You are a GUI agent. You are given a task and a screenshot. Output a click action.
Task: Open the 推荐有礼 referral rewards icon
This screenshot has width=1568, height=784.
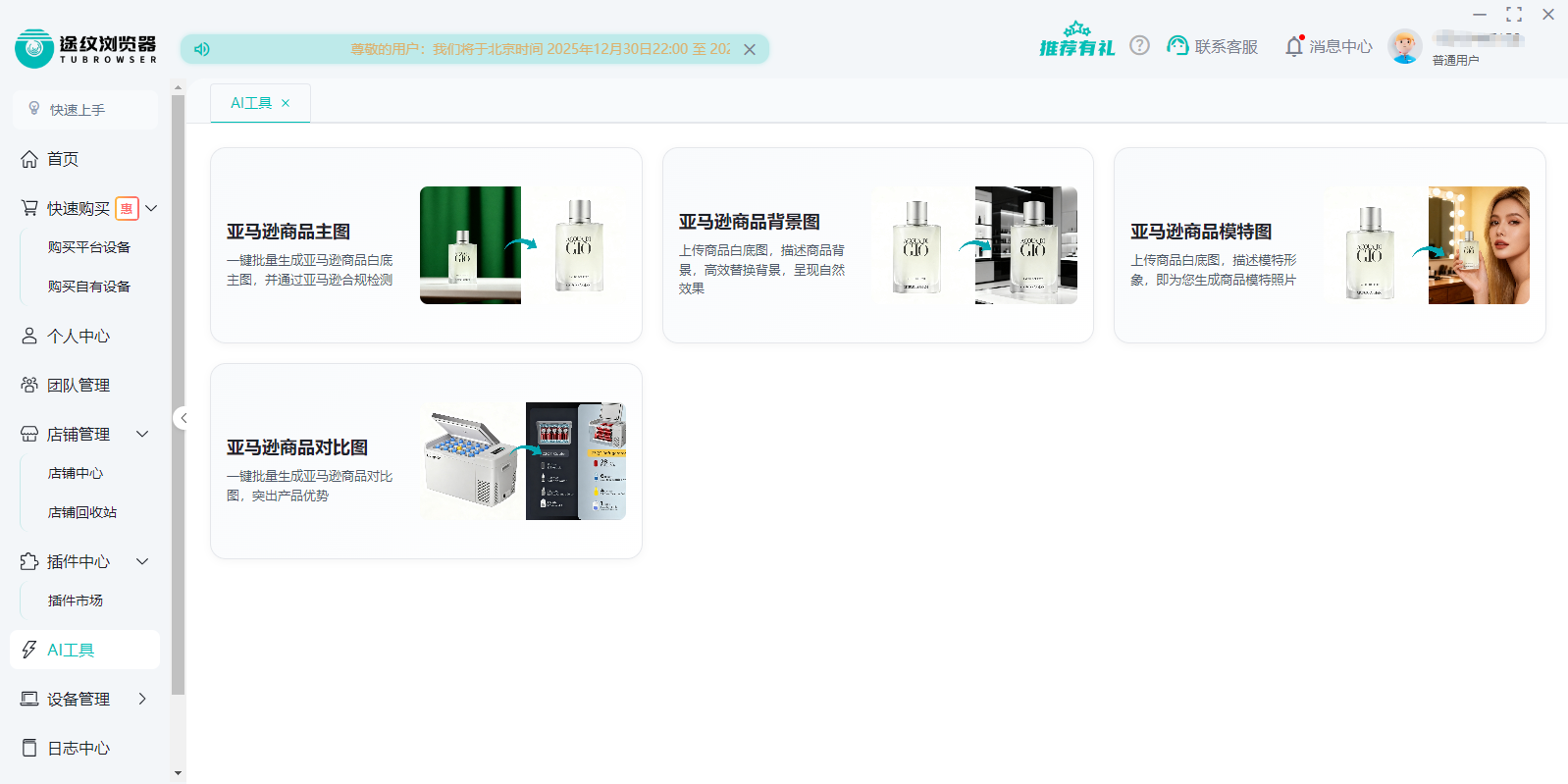coord(1076,41)
